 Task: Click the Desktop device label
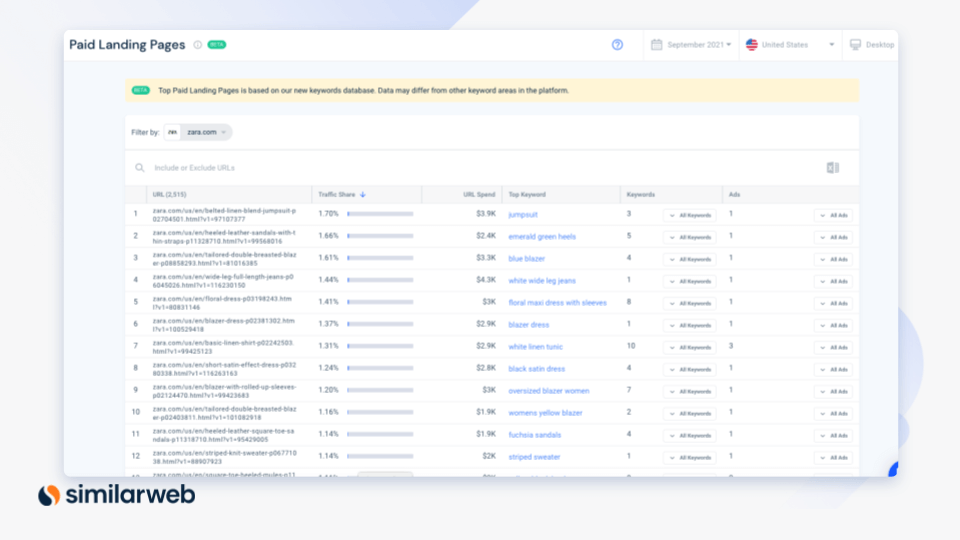(880, 45)
